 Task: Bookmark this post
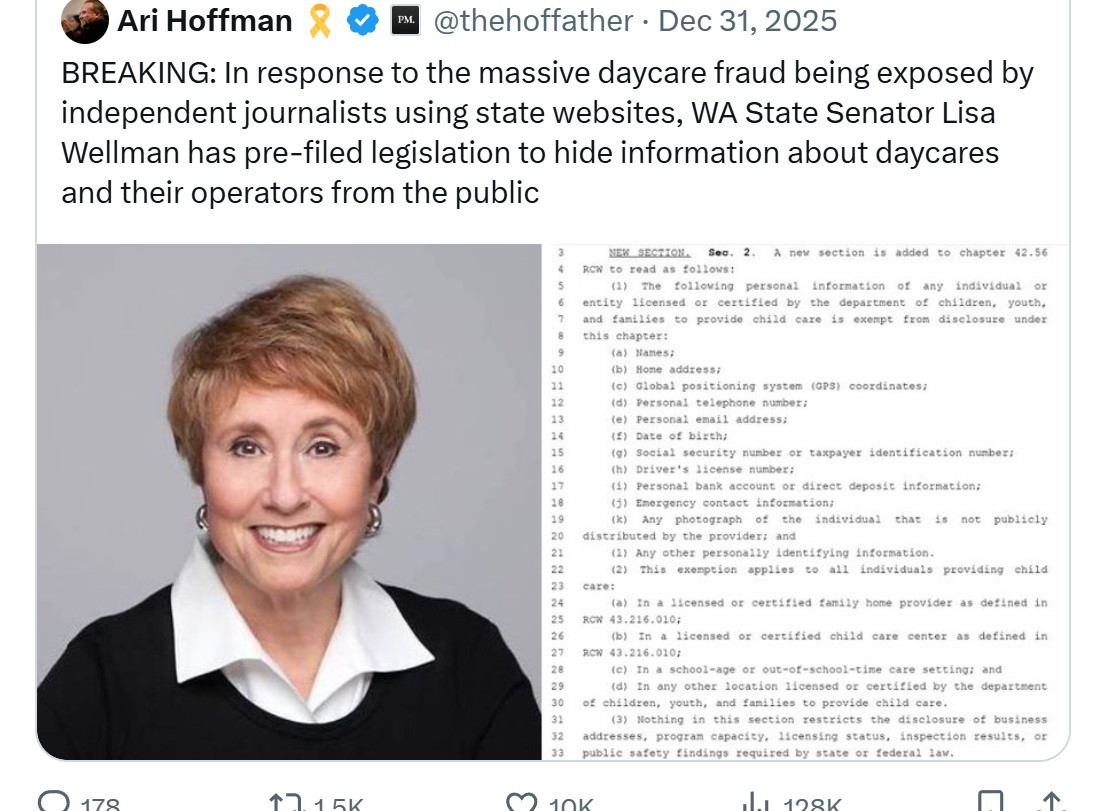(990, 803)
